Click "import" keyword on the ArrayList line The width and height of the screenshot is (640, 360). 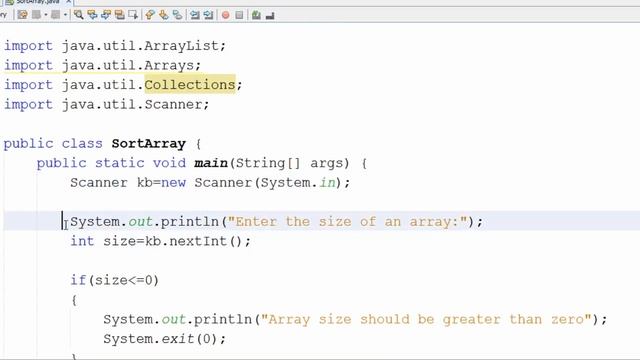28,46
